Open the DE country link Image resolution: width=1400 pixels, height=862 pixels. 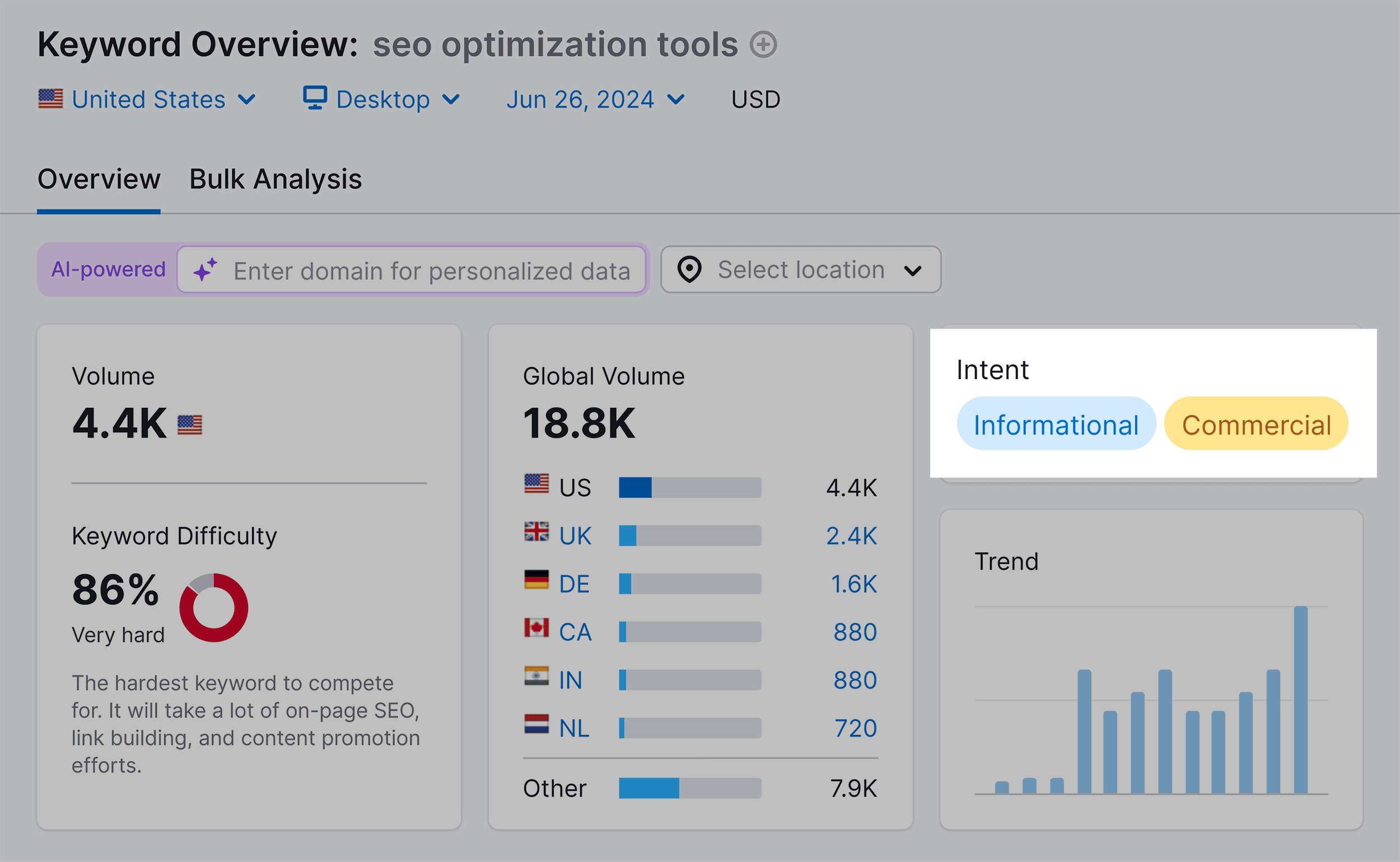coord(574,584)
